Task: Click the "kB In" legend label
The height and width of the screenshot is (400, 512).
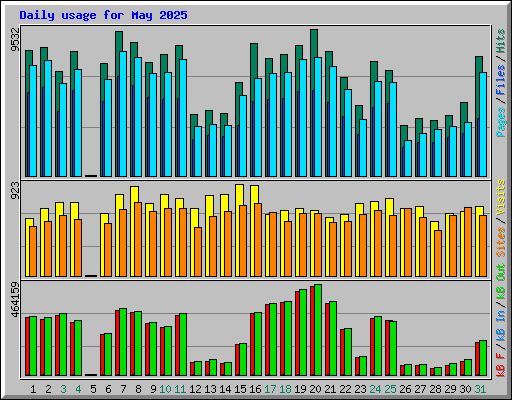Action: (x=501, y=325)
